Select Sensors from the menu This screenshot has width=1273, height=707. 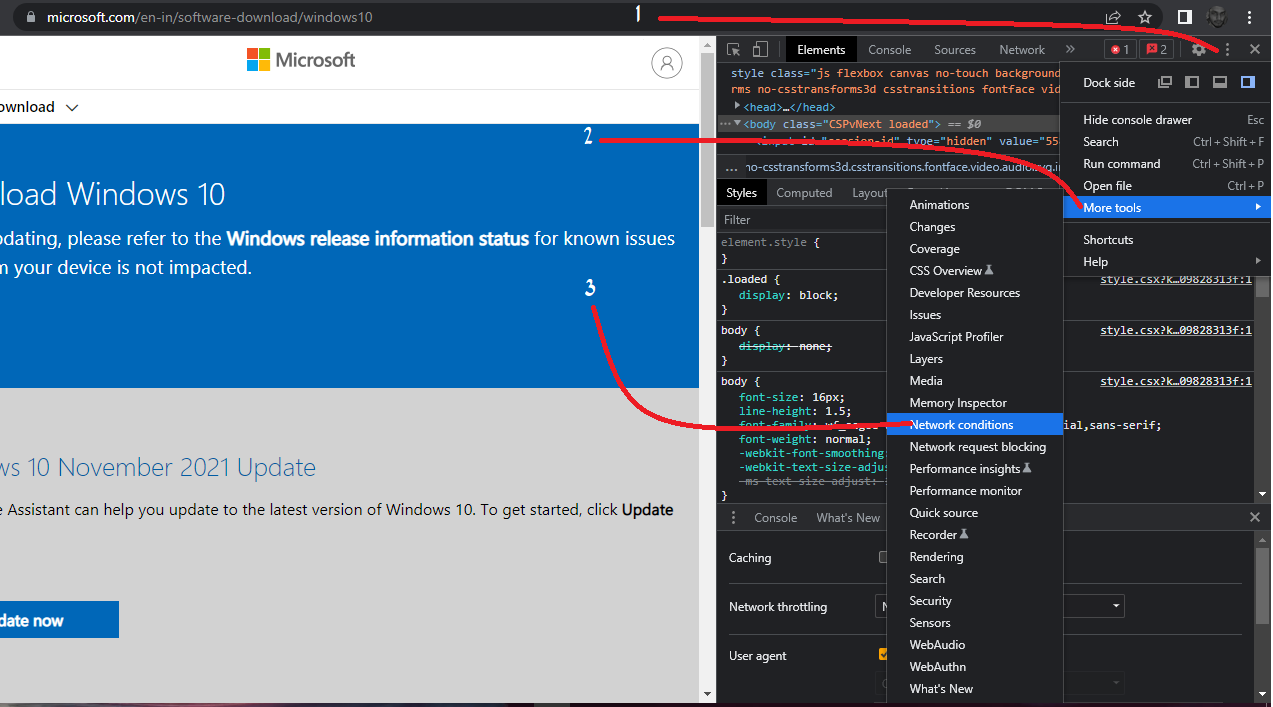[974, 623]
